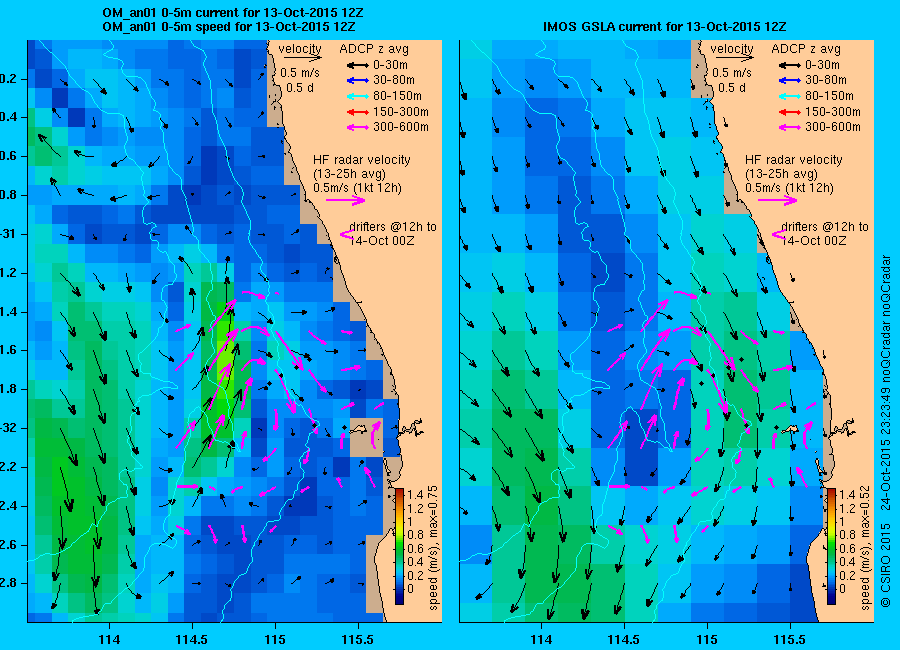
Task: Click Rottnest Island on the IMOS GSLA map
Action: [x=790, y=428]
